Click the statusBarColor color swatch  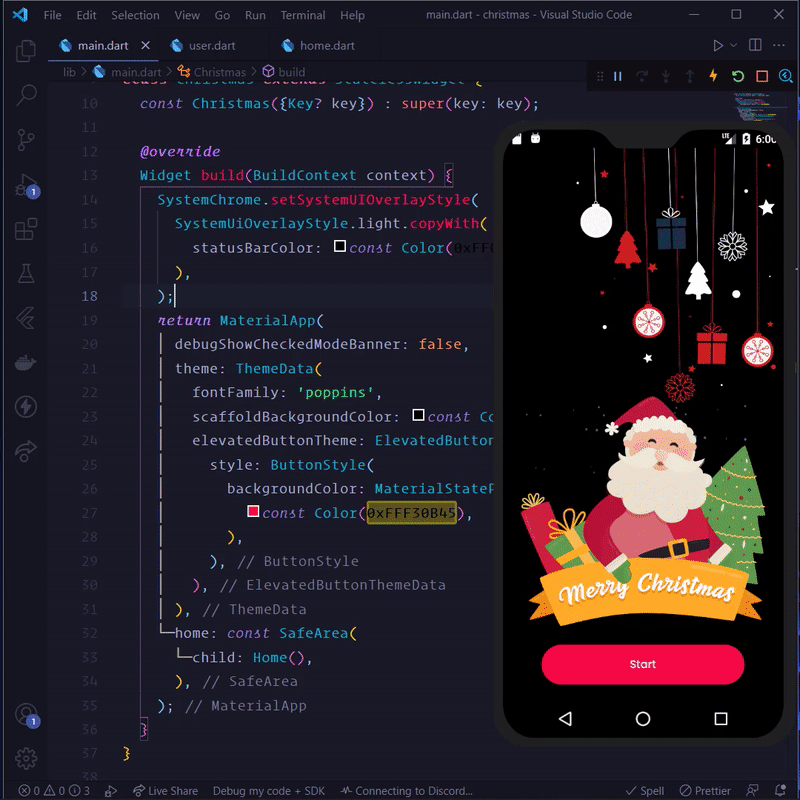(x=340, y=246)
